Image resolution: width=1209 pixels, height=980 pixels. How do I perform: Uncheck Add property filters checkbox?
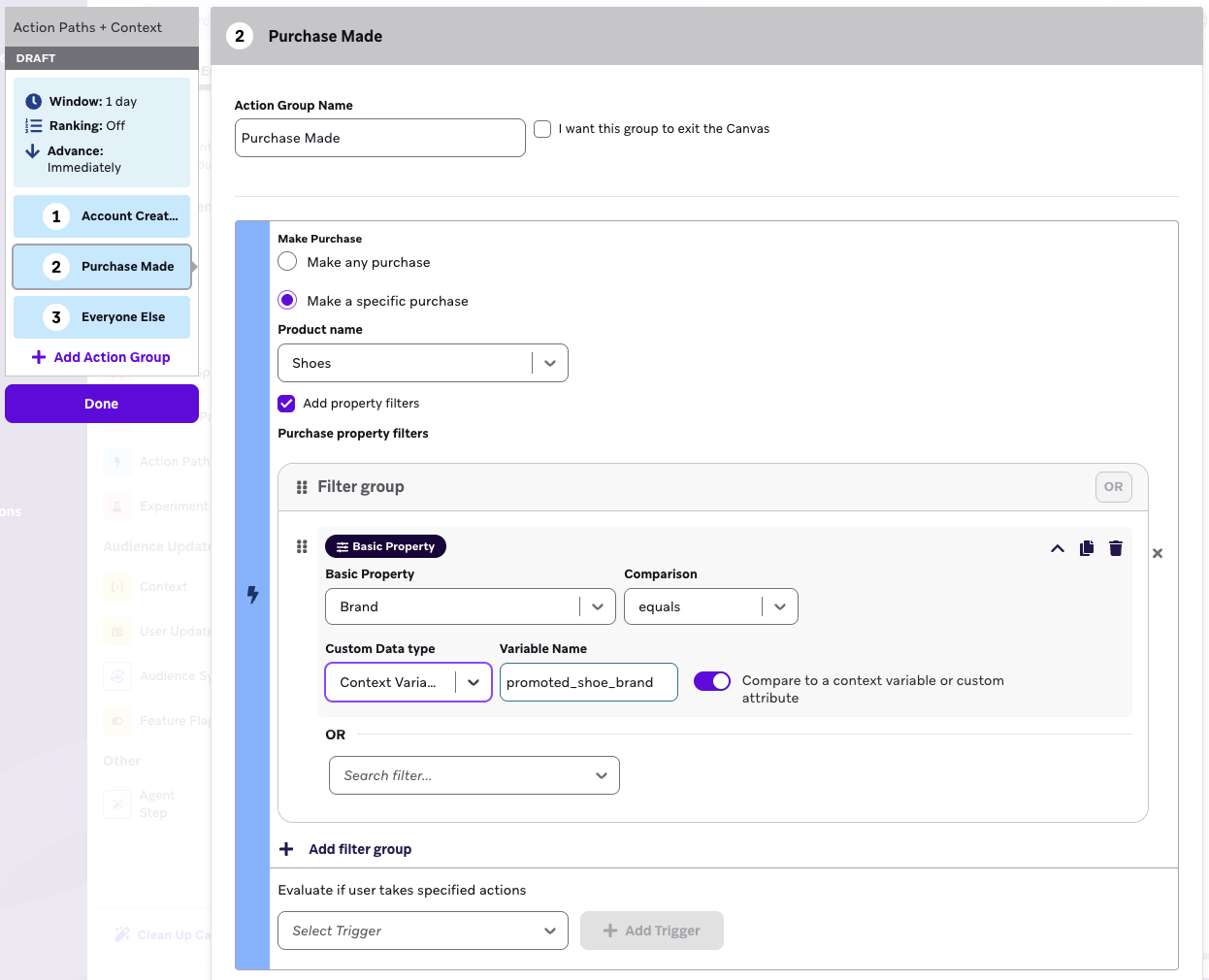286,404
